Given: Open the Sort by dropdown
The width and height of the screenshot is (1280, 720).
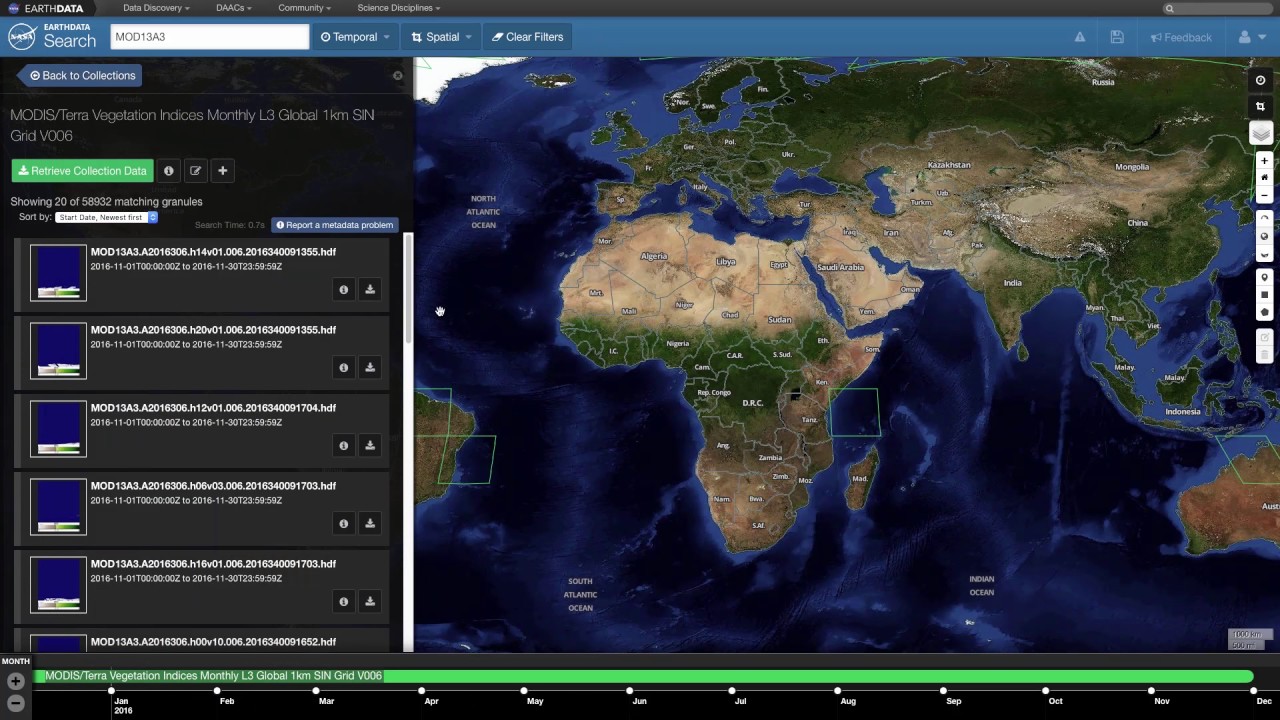Looking at the screenshot, I should pyautogui.click(x=107, y=217).
